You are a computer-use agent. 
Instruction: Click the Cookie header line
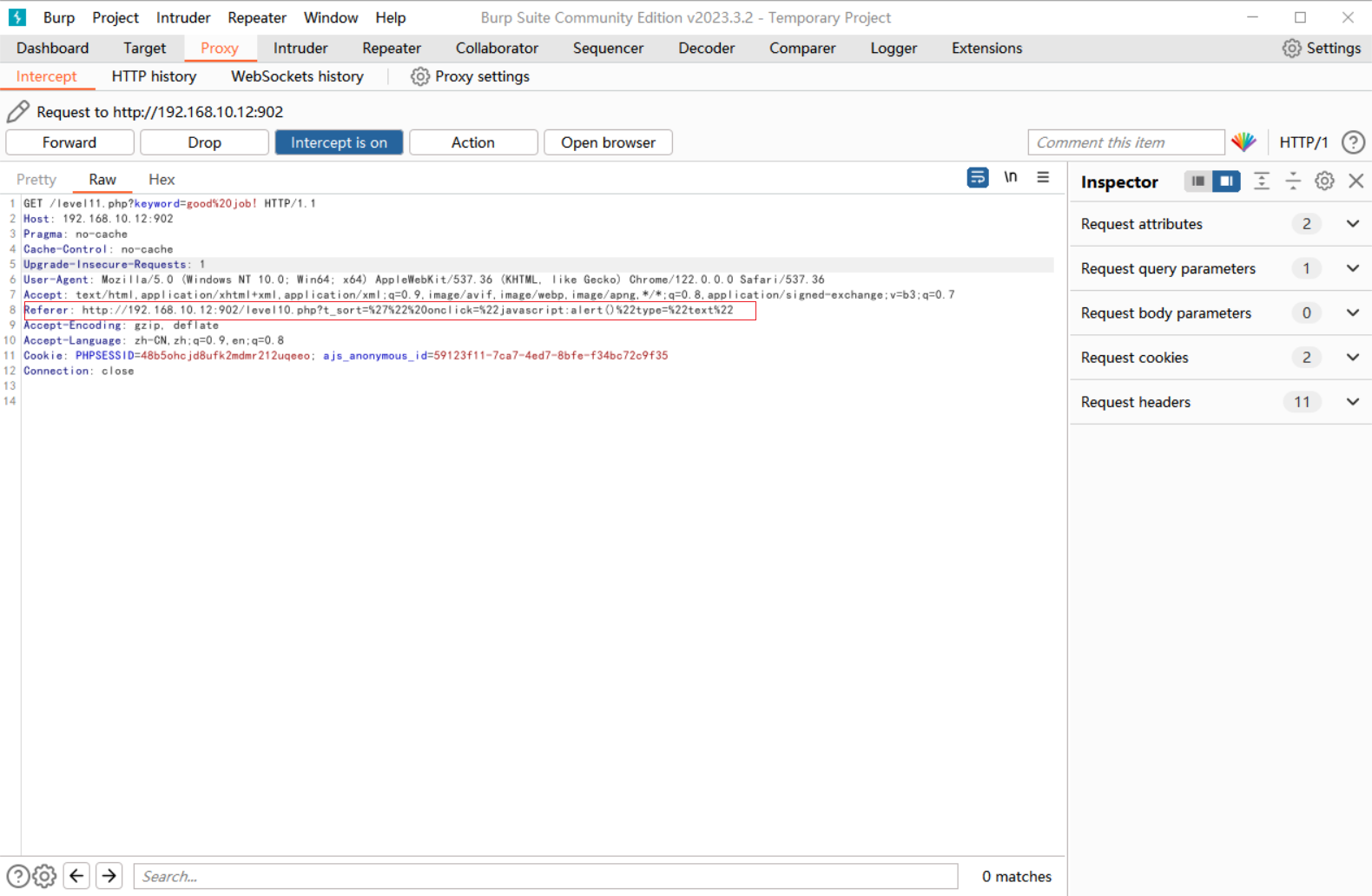click(x=346, y=356)
